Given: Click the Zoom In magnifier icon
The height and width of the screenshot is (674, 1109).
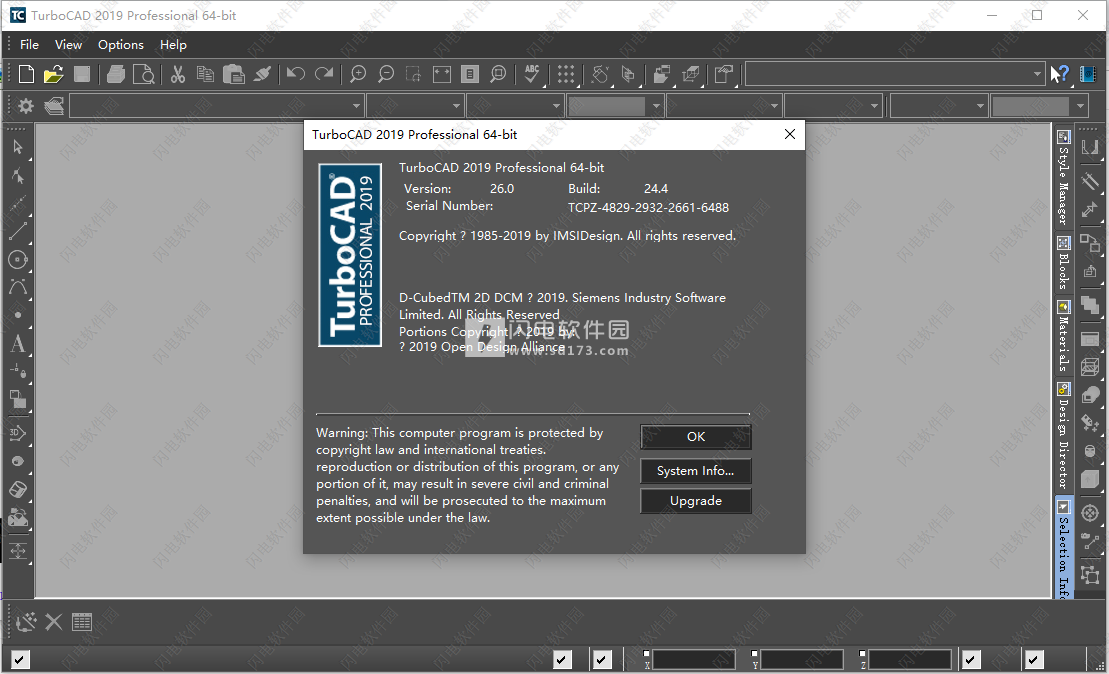Looking at the screenshot, I should point(358,74).
